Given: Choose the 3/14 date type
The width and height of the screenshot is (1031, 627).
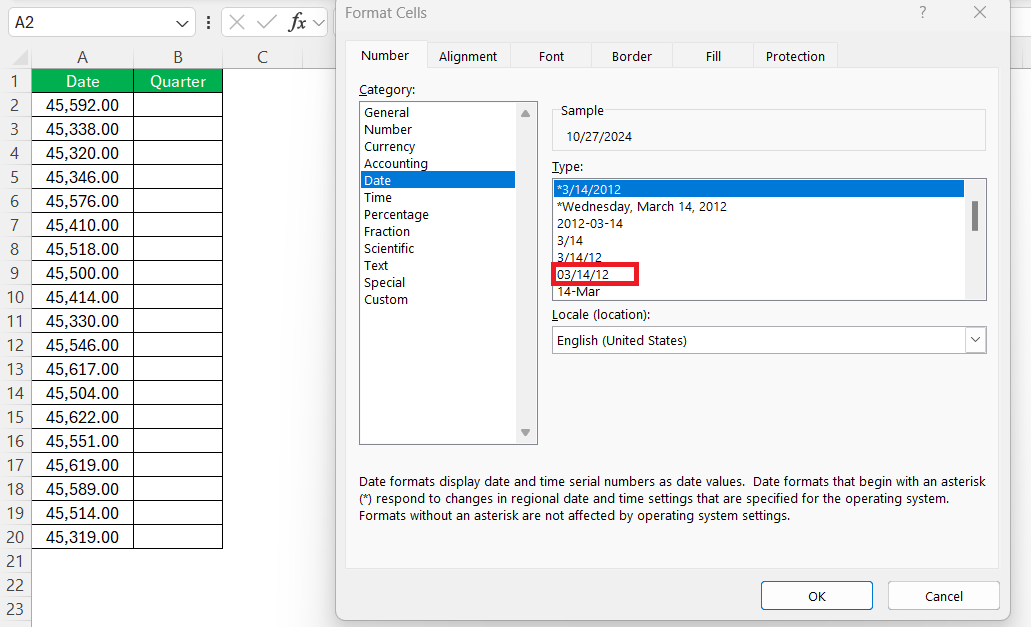Looking at the screenshot, I should [759, 241].
